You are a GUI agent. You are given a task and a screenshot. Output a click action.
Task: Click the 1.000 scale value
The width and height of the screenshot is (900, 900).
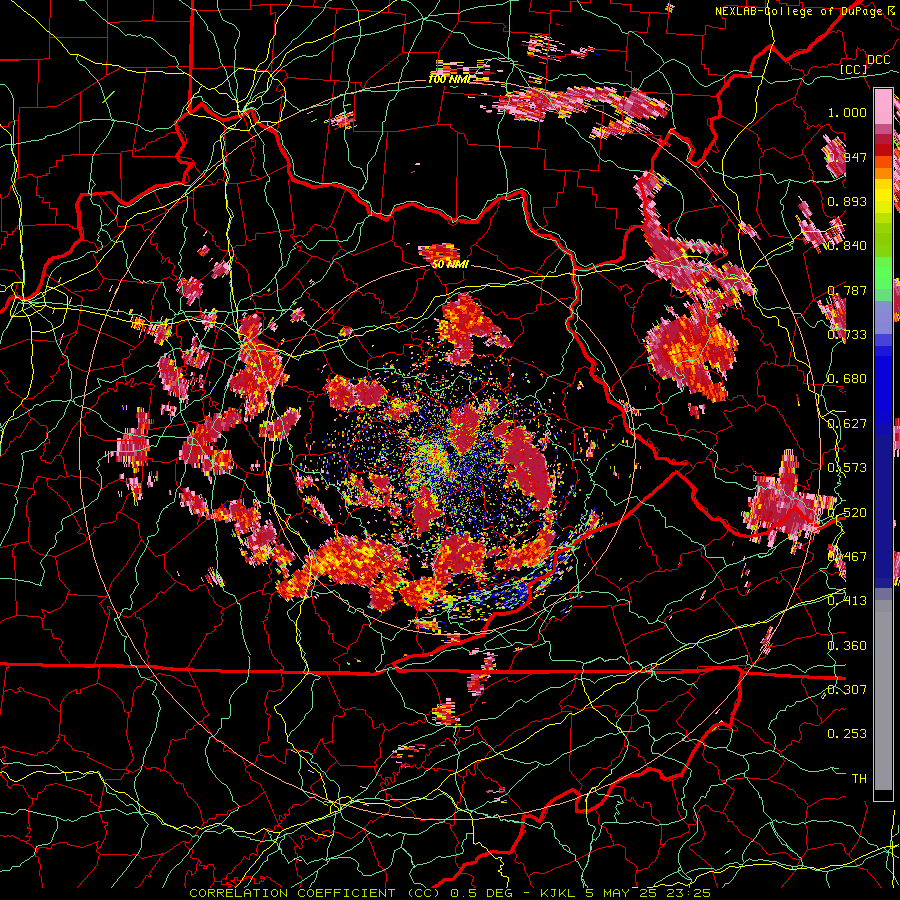pos(847,112)
